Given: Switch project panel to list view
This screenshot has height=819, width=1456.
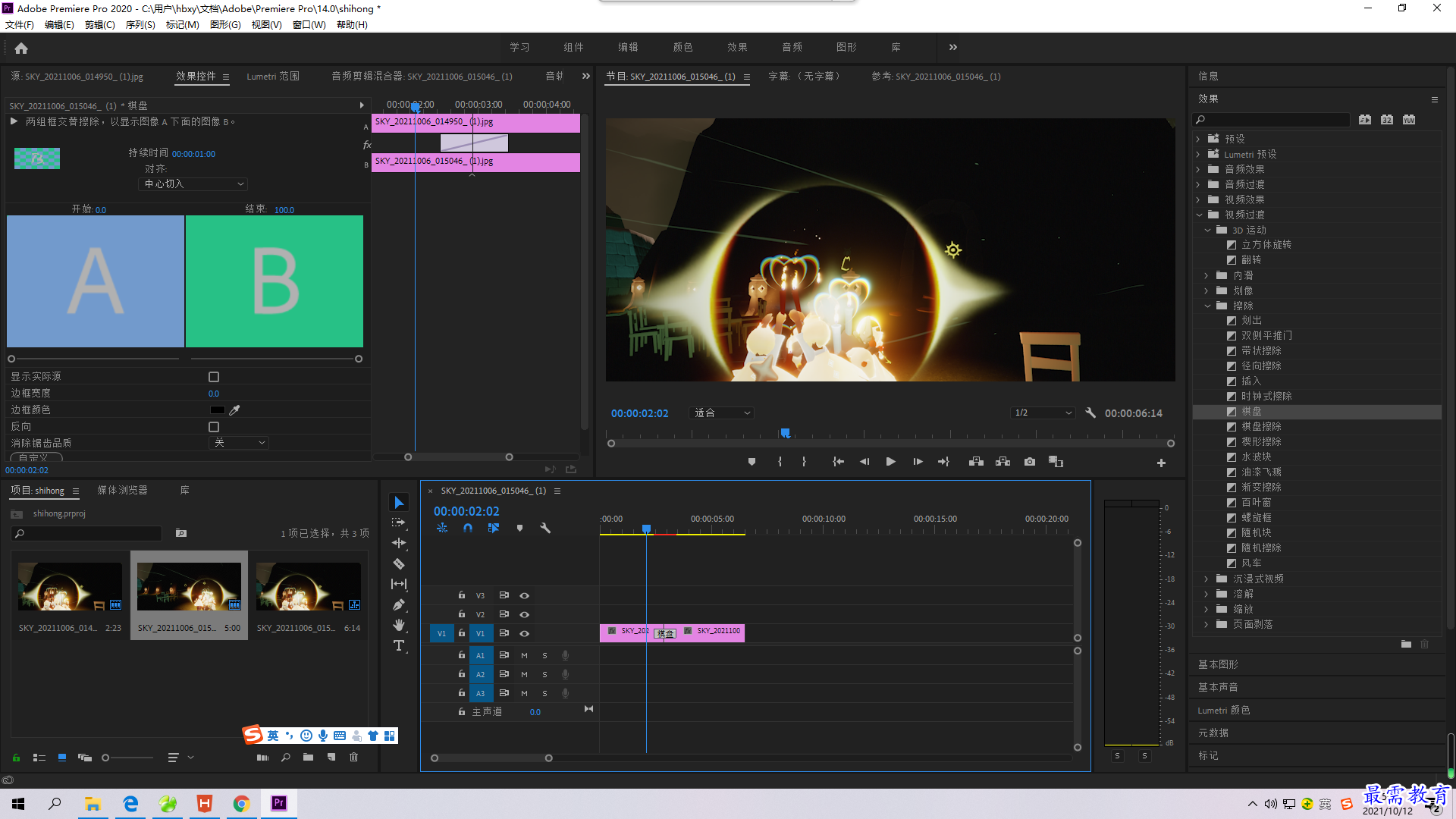Looking at the screenshot, I should [x=39, y=758].
